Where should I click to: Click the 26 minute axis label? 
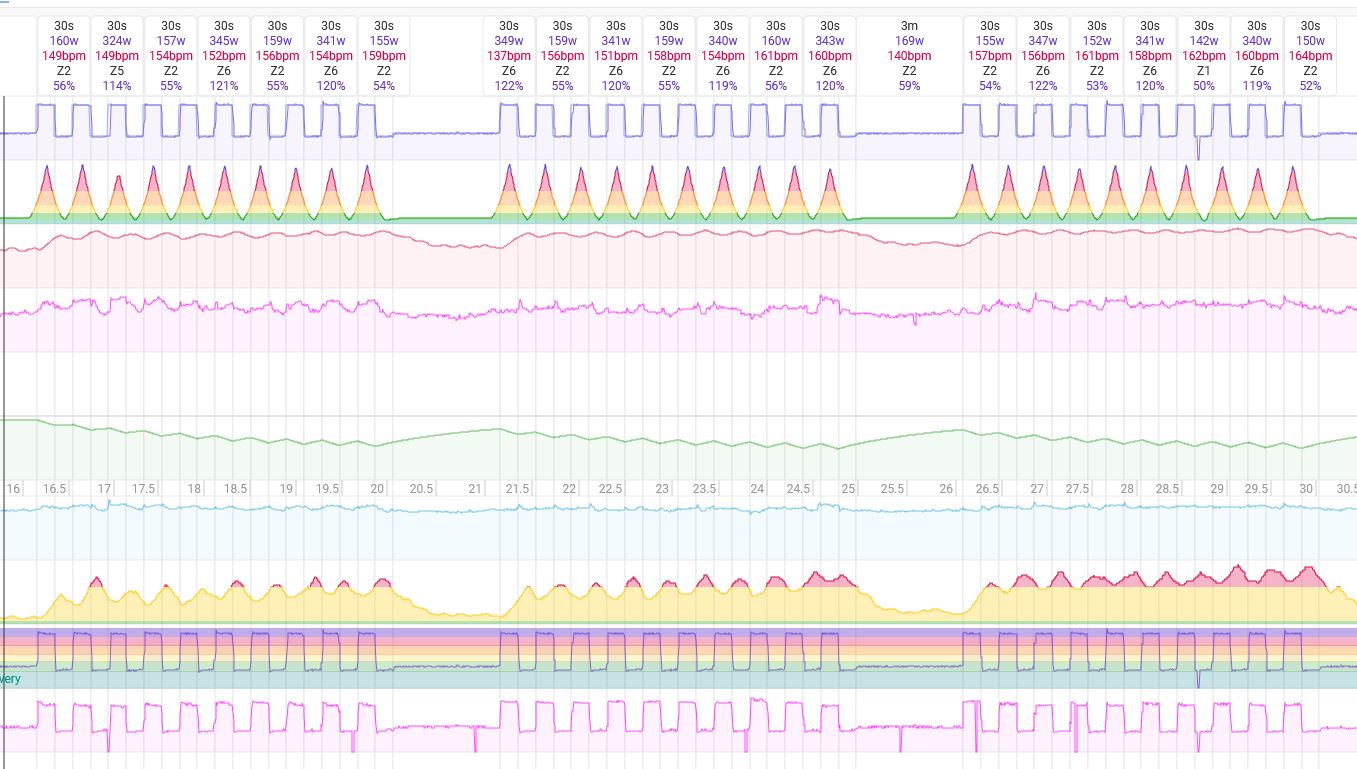946,489
